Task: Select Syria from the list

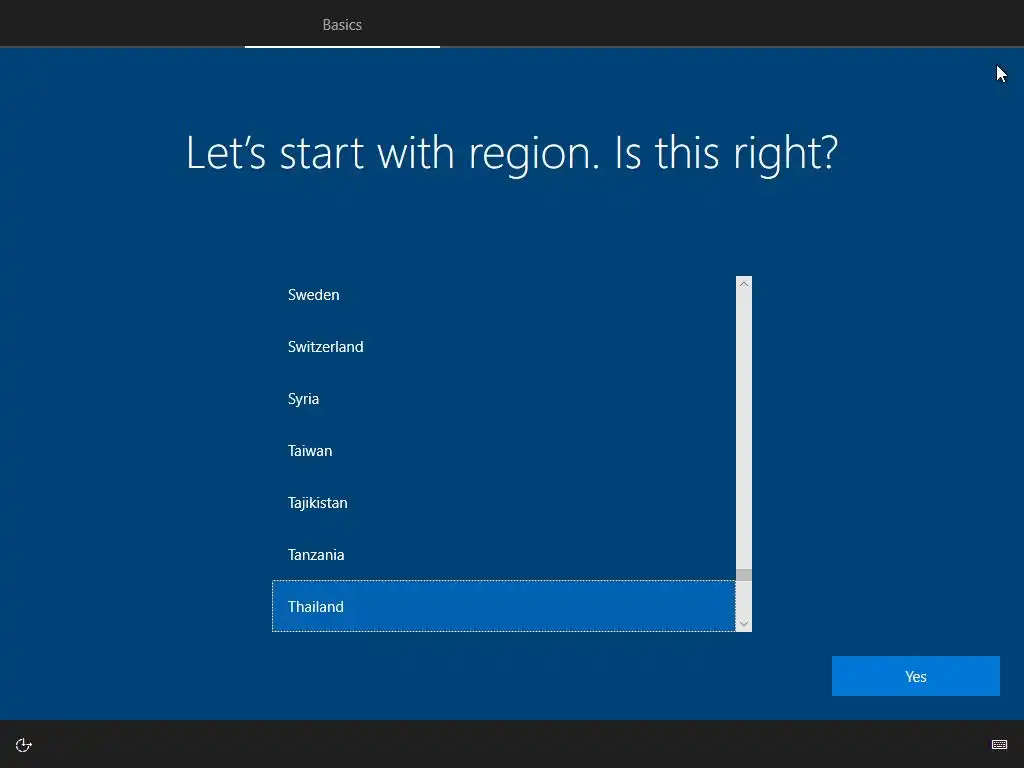Action: (504, 398)
